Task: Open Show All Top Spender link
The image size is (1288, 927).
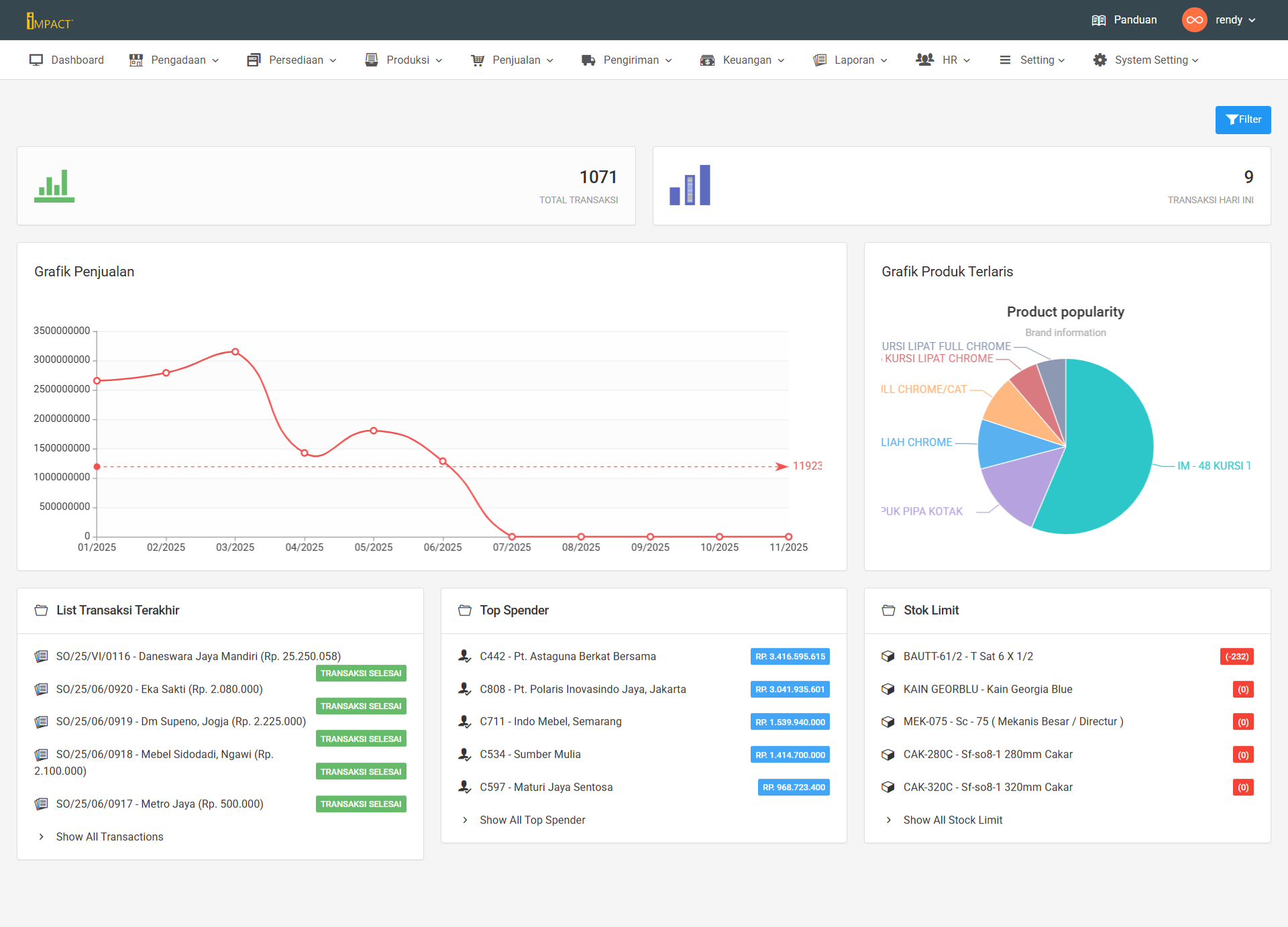Action: [x=533, y=820]
